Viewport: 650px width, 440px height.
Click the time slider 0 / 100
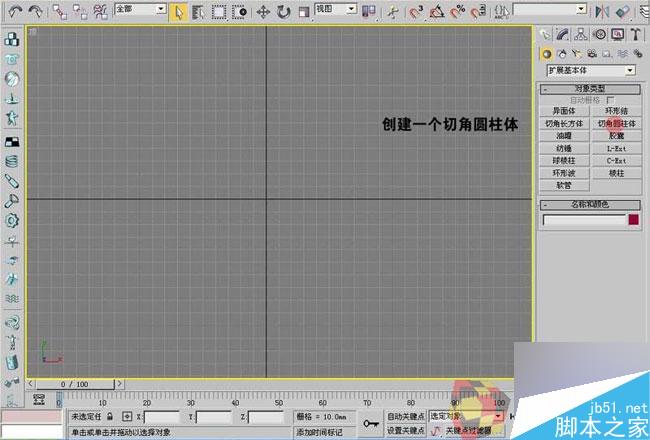click(75, 384)
